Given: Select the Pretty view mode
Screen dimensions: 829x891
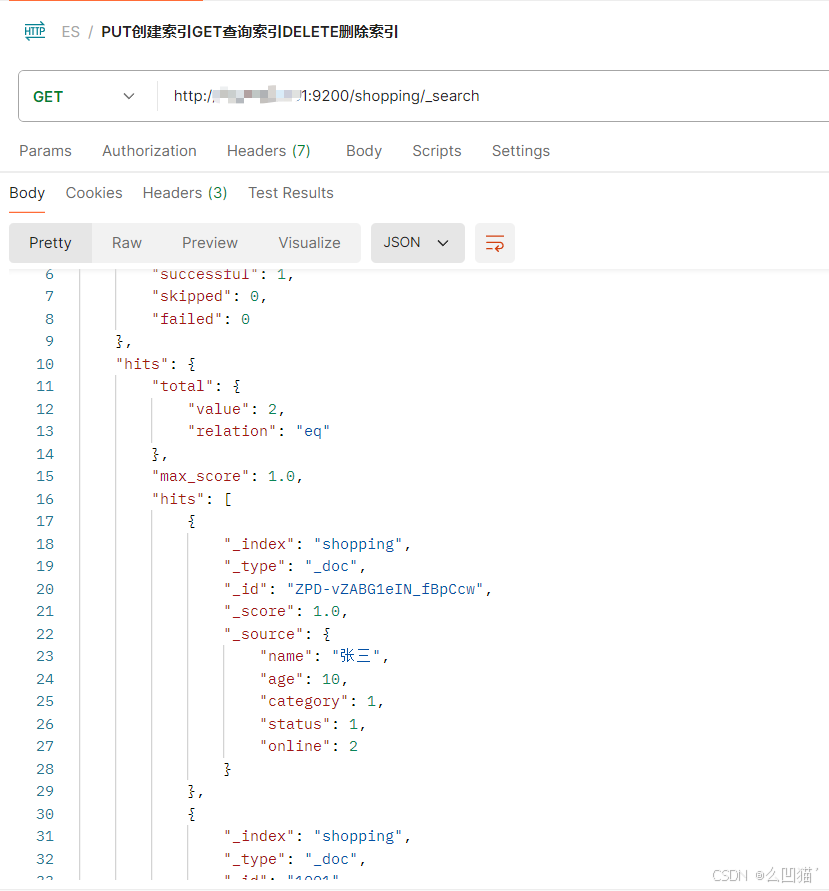Looking at the screenshot, I should (50, 243).
